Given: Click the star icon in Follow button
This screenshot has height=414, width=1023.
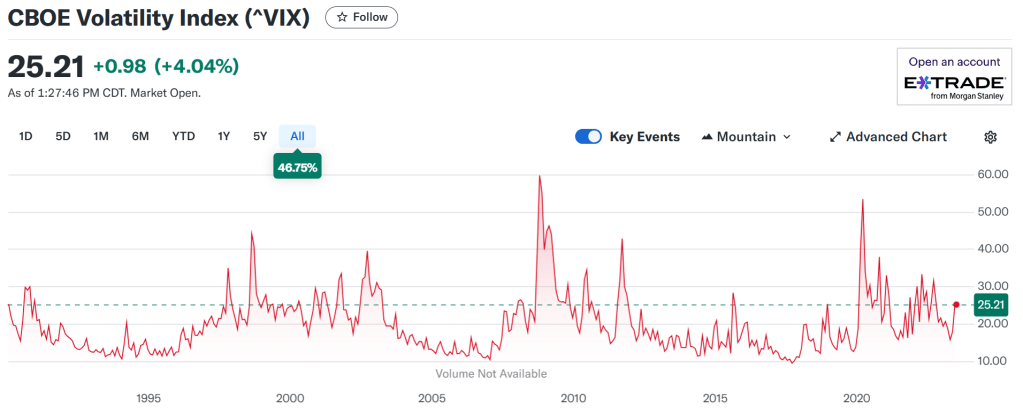Looking at the screenshot, I should tap(343, 17).
